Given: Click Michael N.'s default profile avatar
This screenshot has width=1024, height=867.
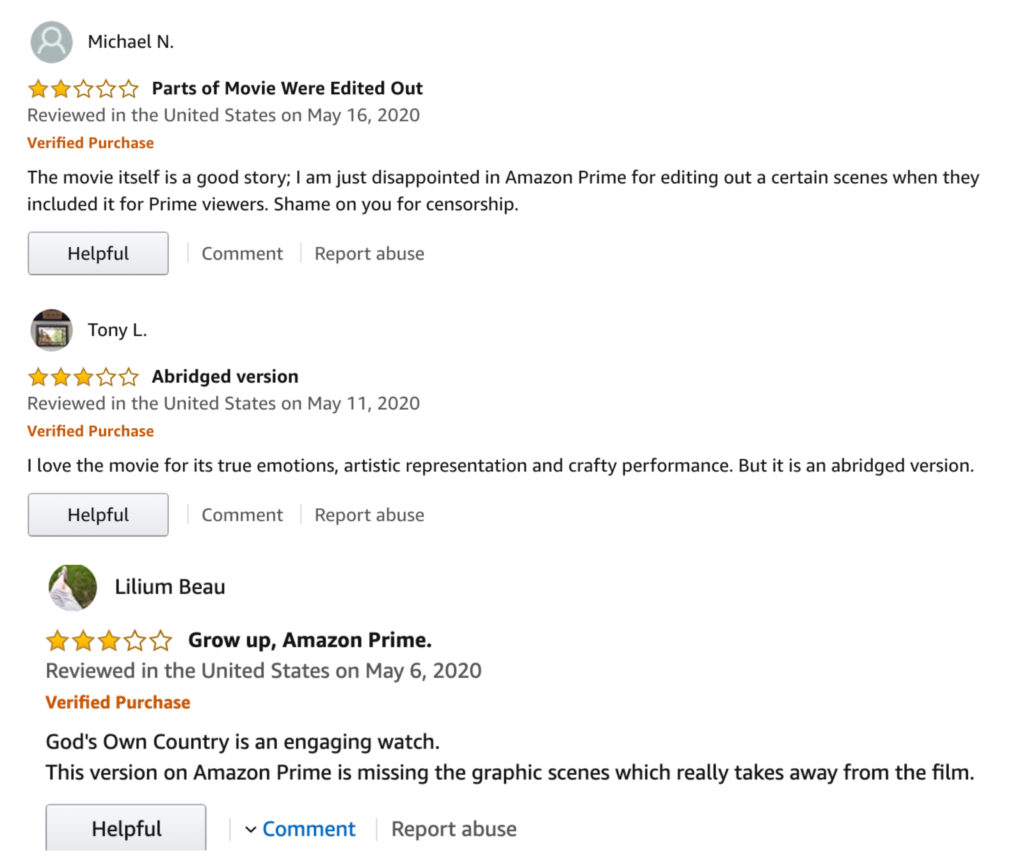Looking at the screenshot, I should (x=52, y=42).
